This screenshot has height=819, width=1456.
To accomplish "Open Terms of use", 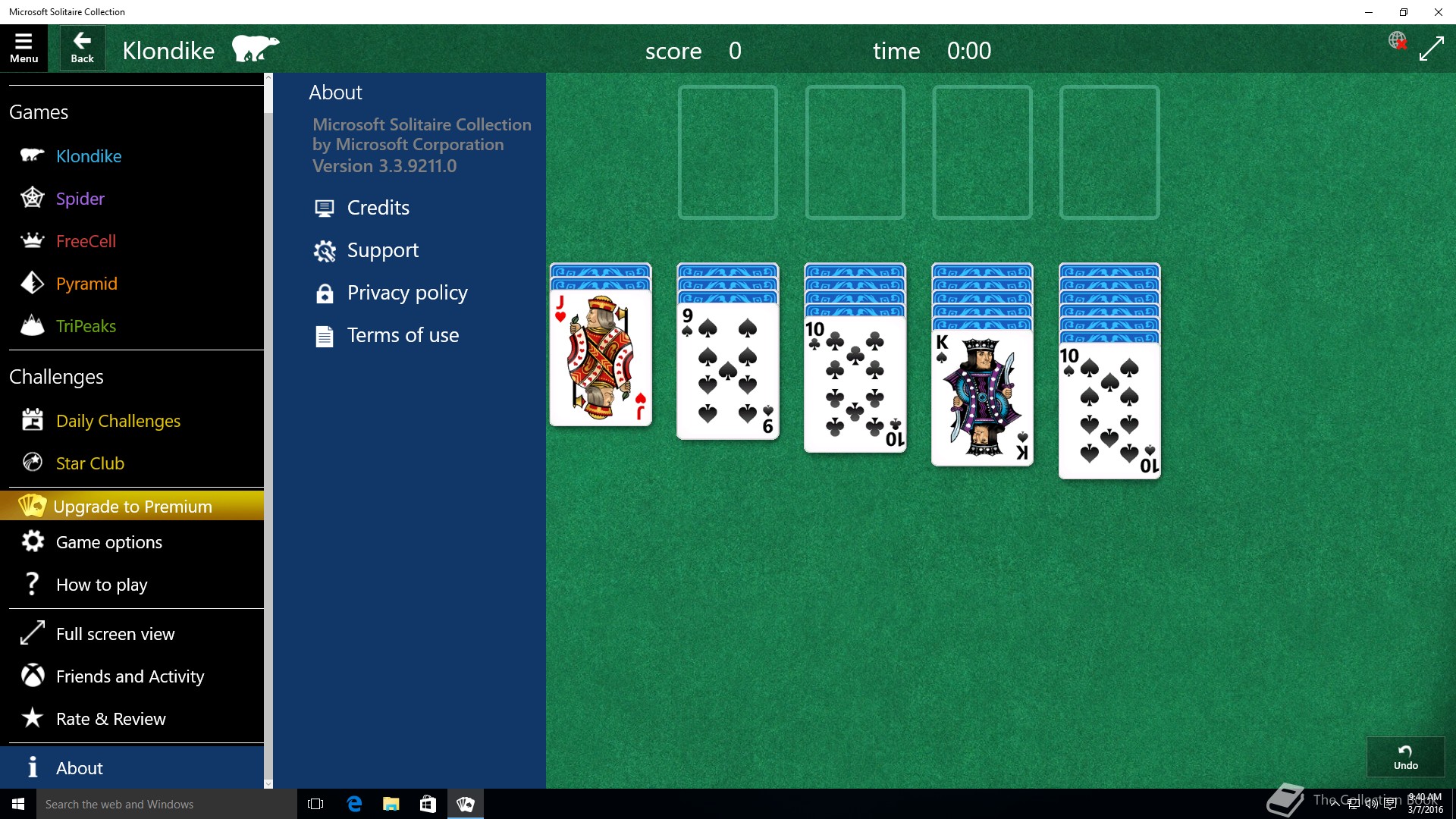I will tap(403, 334).
